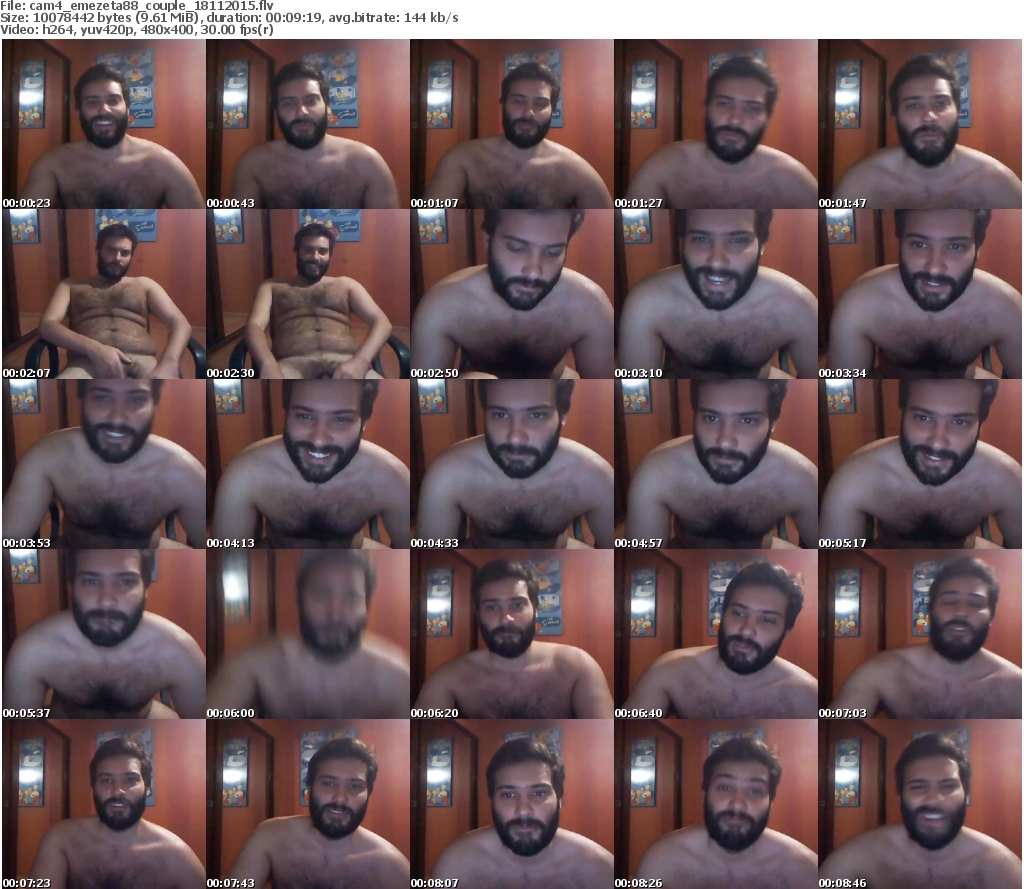Viewport: 1024px width, 889px height.
Task: Select the frame at timestamp 00:04:33
Action: pos(512,464)
